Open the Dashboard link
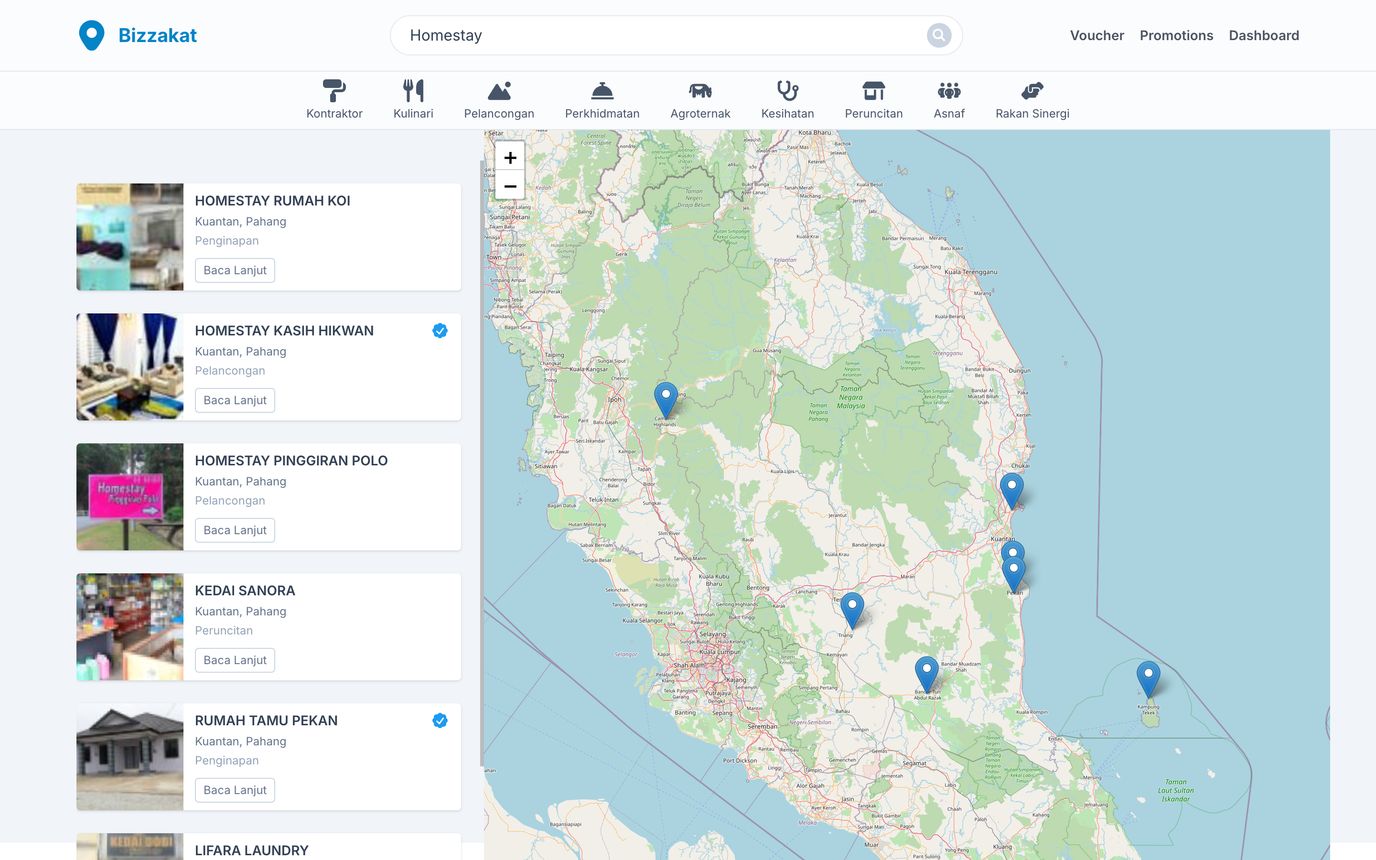The height and width of the screenshot is (860, 1376). click(x=1264, y=36)
